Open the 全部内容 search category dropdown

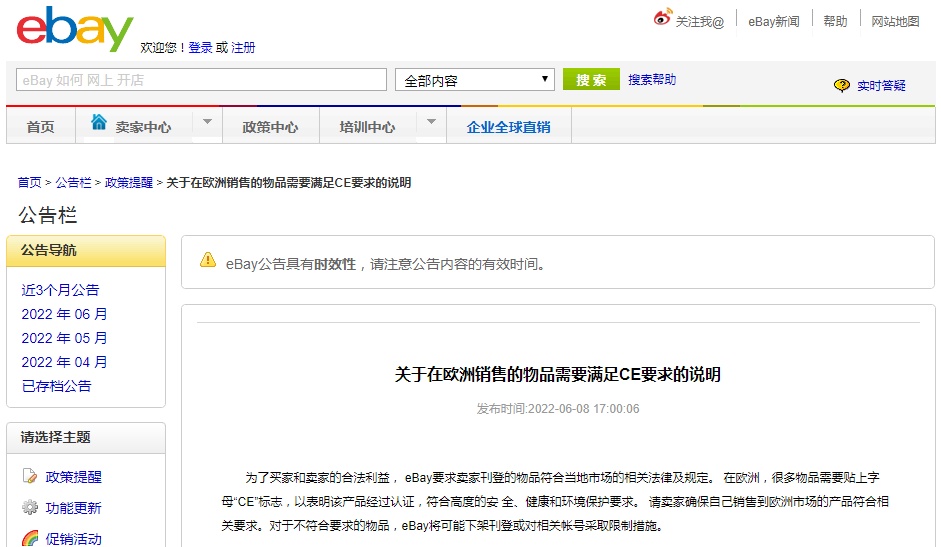tap(475, 80)
